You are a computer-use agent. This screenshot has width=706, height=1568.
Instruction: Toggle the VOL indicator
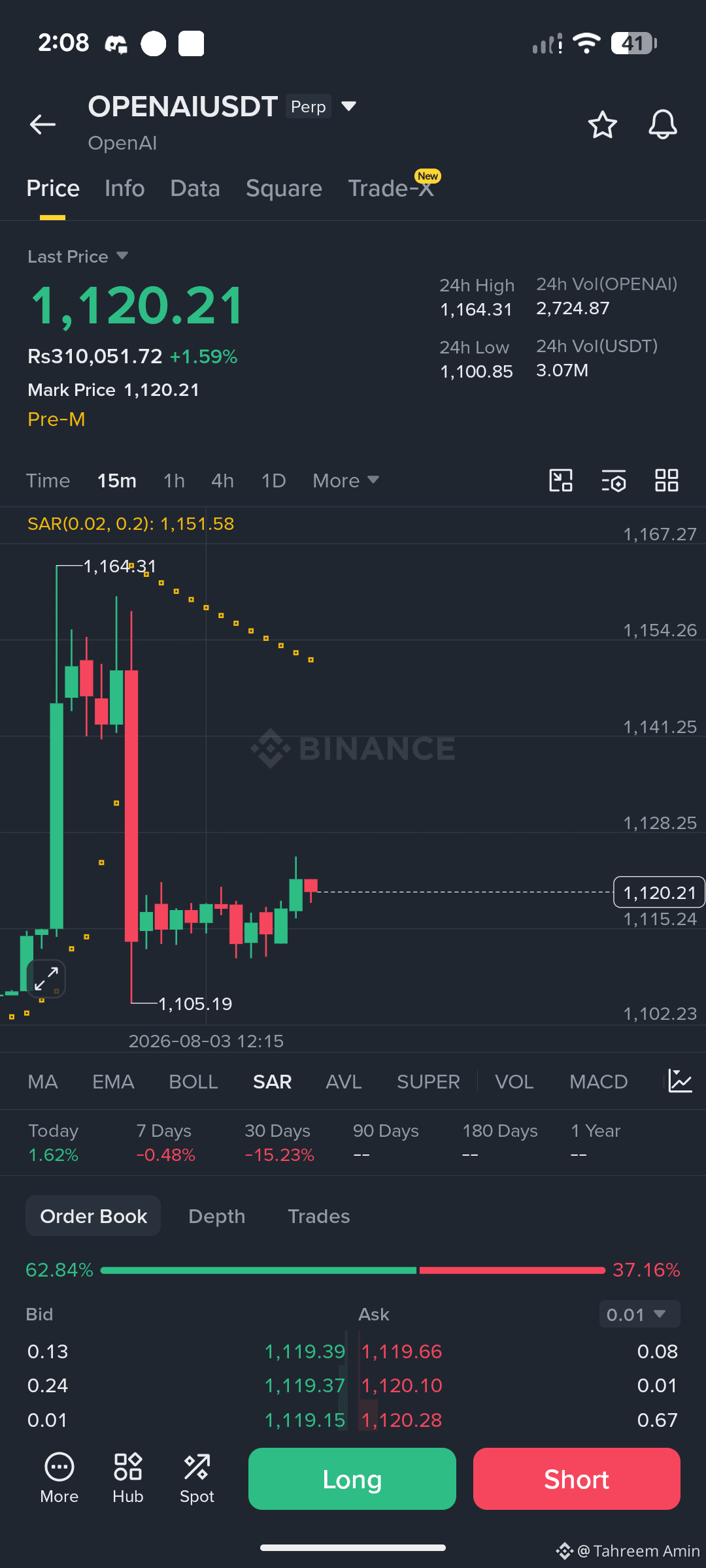point(514,1082)
